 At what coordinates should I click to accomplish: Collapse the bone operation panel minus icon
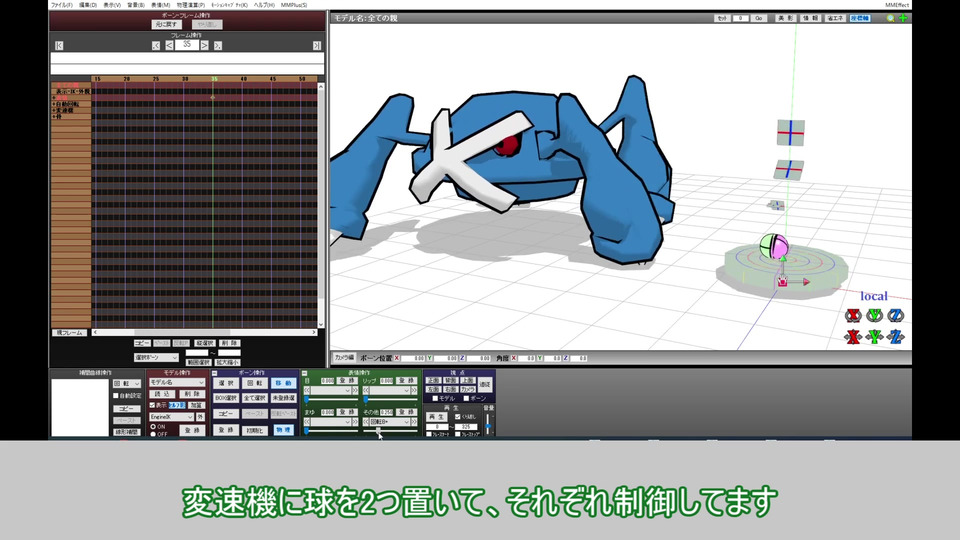click(214, 373)
